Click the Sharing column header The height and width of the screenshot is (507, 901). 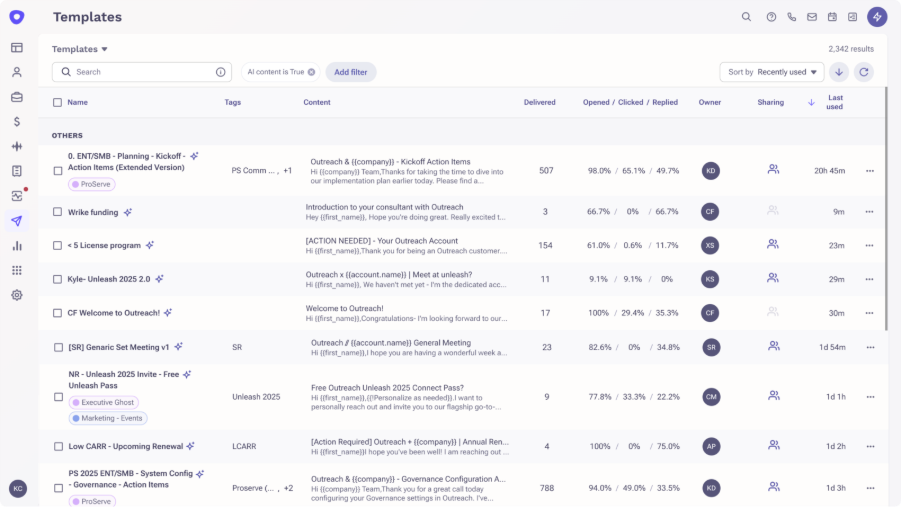[x=771, y=102]
